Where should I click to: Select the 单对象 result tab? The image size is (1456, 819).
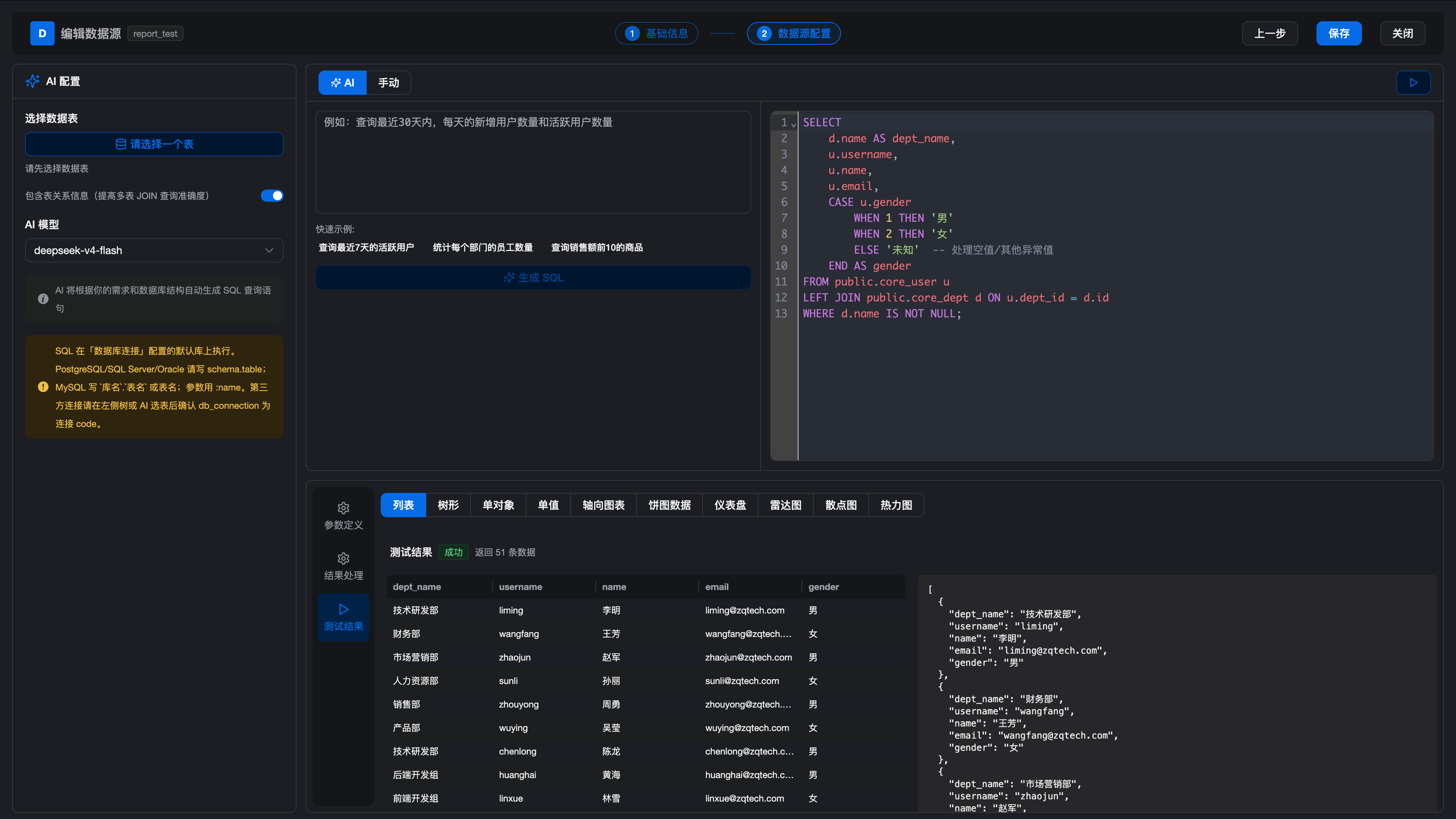tap(498, 505)
